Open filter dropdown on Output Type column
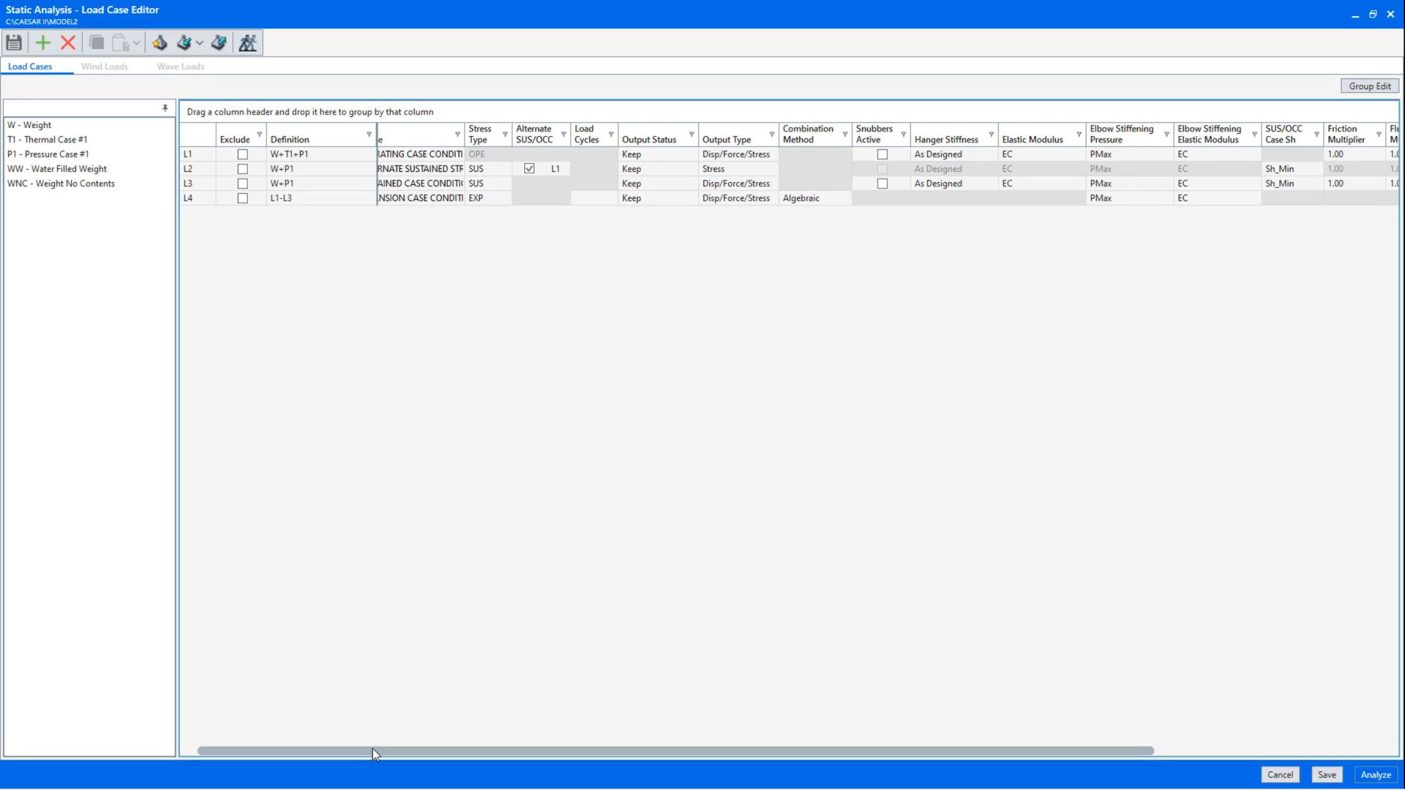 point(771,135)
